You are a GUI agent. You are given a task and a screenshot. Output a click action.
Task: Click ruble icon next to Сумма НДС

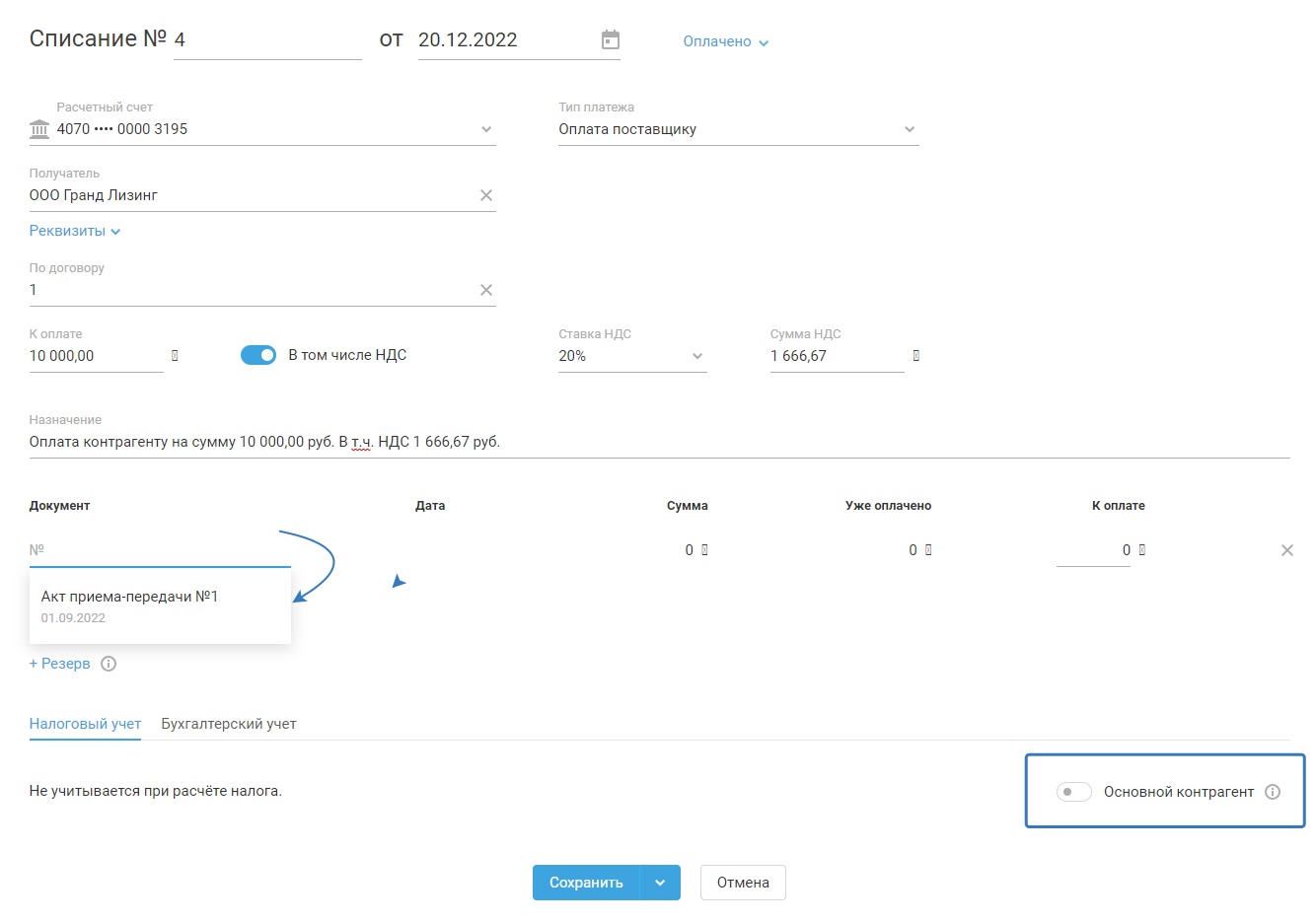click(x=916, y=355)
